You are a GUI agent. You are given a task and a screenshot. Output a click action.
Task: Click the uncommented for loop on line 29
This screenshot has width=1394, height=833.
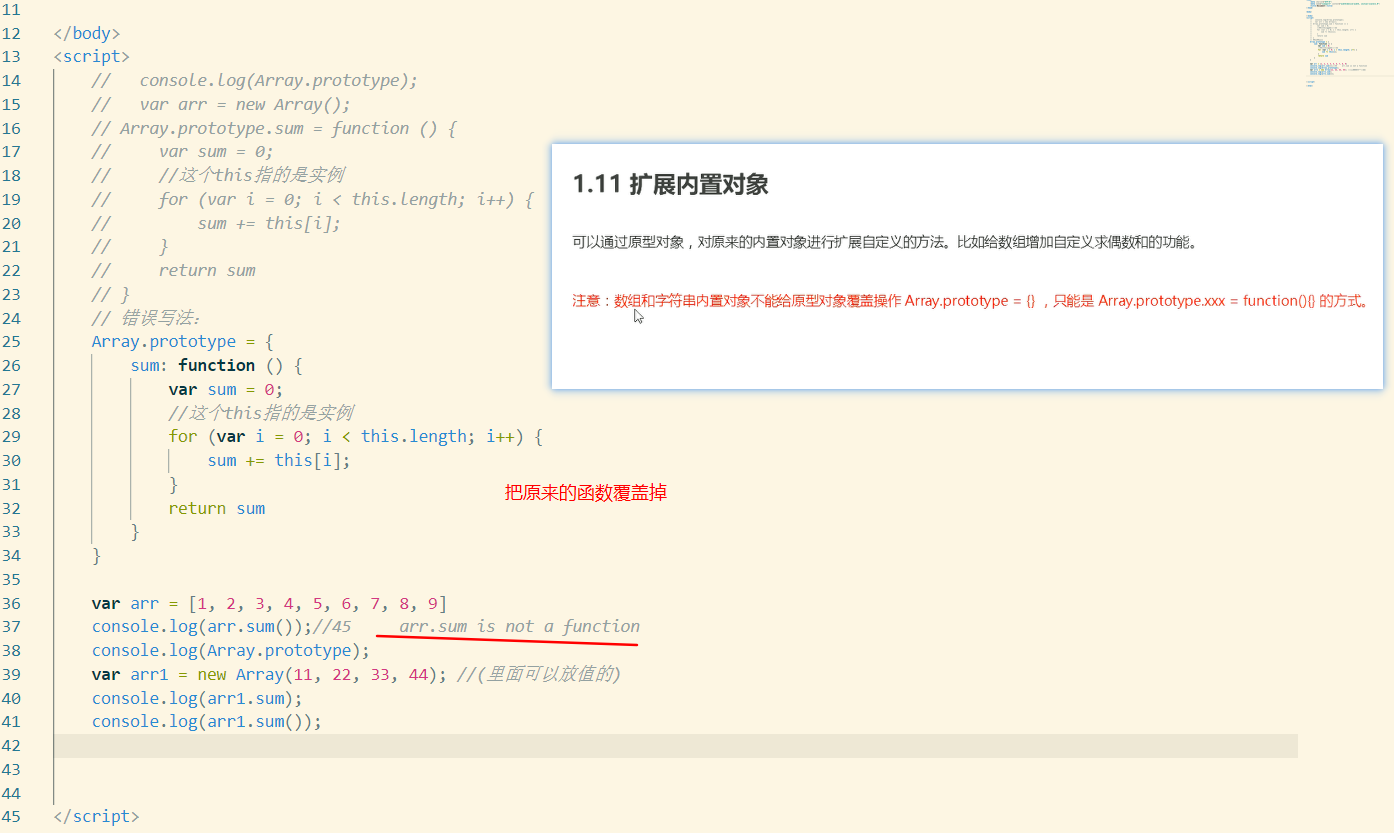click(x=356, y=437)
